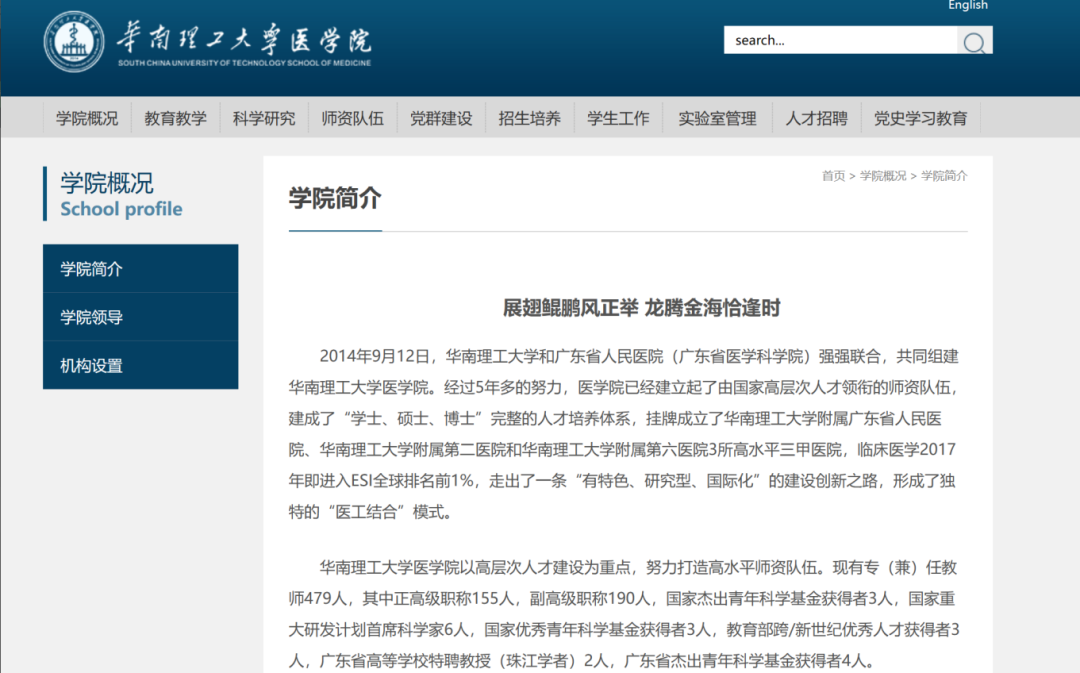1080x673 pixels.
Task: Open the 学院概况 navigation menu
Action: click(x=87, y=118)
